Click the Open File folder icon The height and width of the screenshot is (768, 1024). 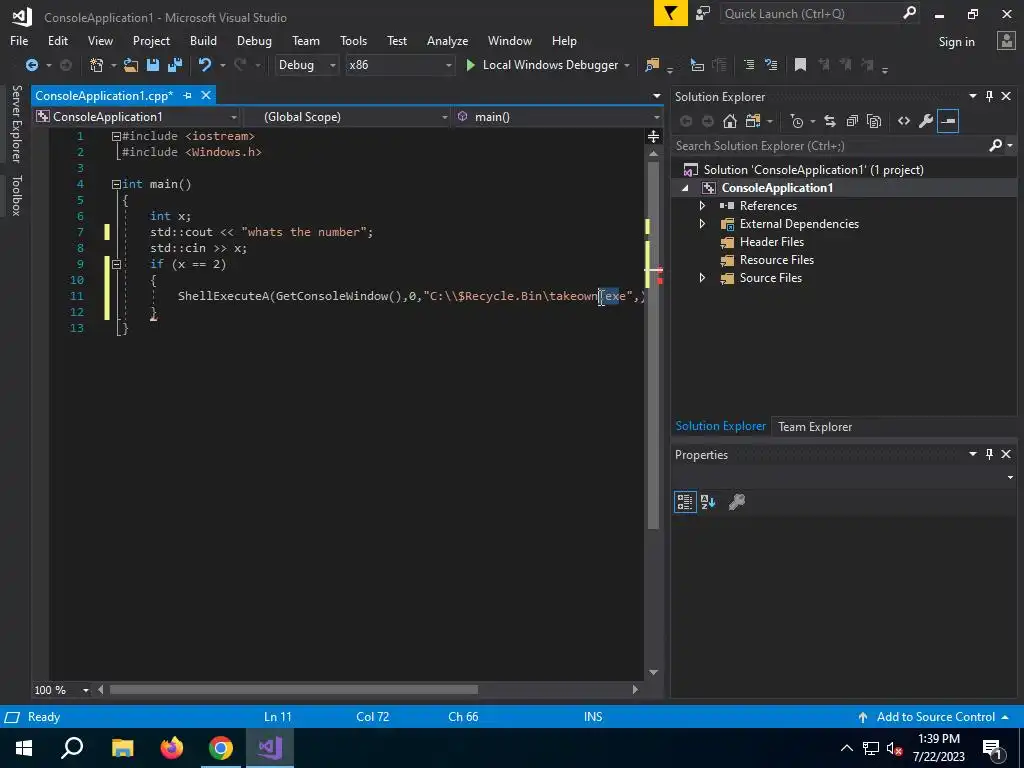click(131, 65)
